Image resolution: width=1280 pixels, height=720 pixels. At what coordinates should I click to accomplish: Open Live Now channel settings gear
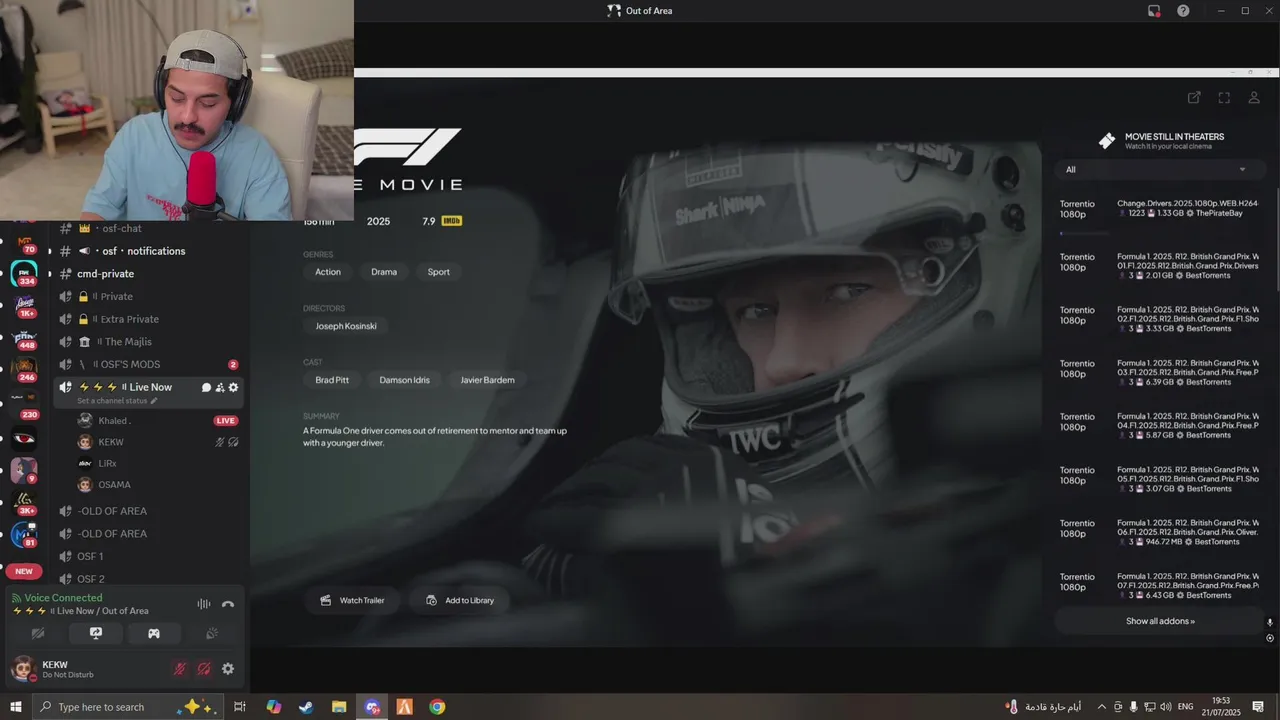click(x=234, y=387)
